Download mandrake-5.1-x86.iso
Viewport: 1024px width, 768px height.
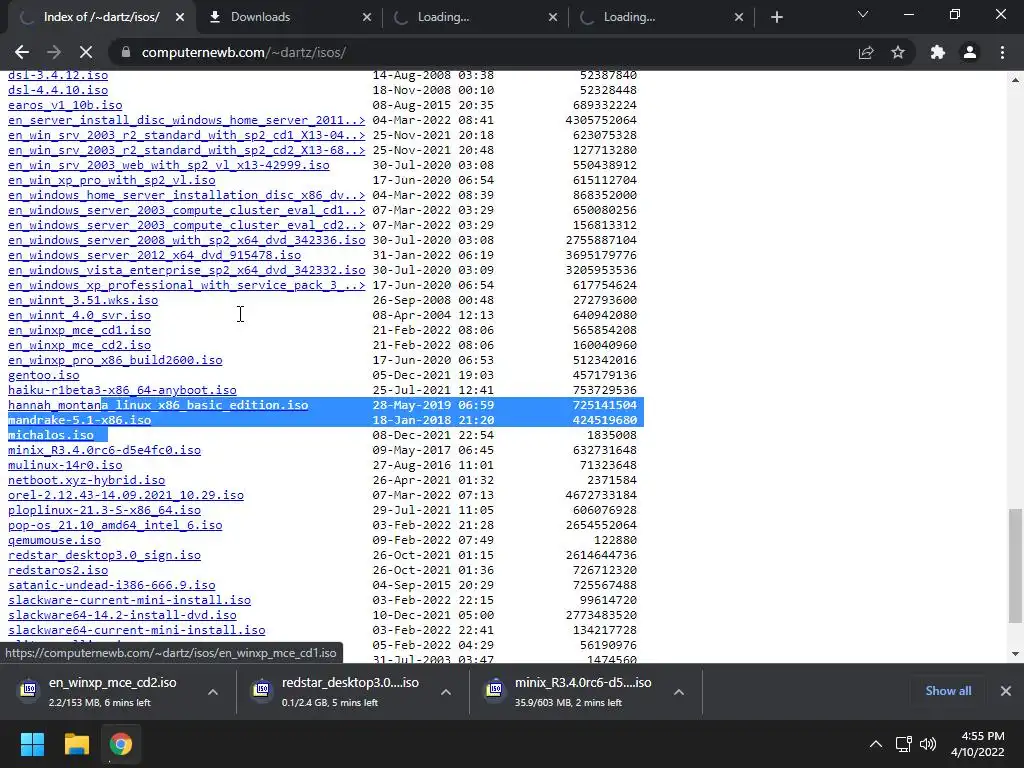click(79, 420)
